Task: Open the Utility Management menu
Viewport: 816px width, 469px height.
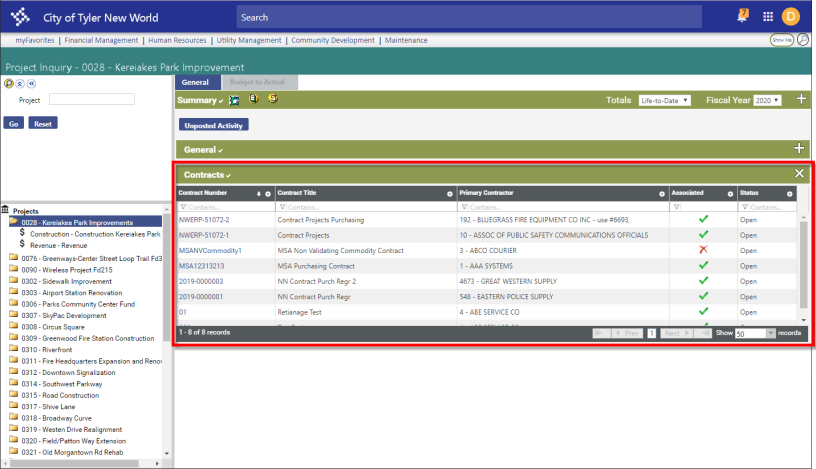Action: [249, 40]
